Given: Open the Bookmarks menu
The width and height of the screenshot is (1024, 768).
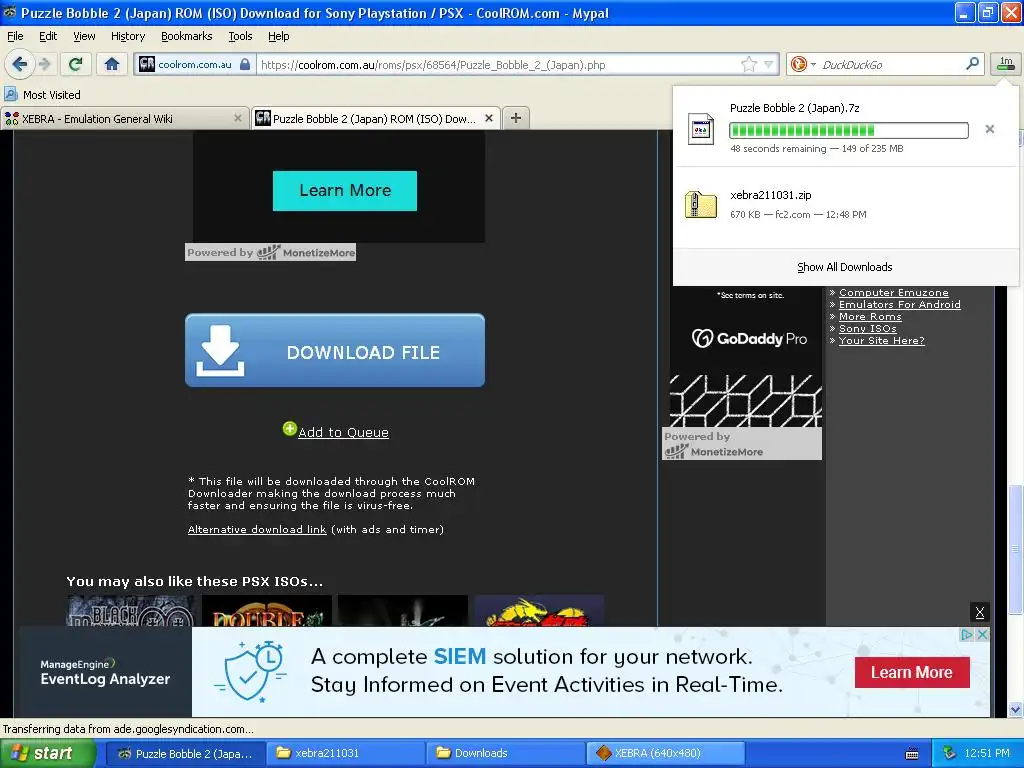Looking at the screenshot, I should (x=186, y=36).
